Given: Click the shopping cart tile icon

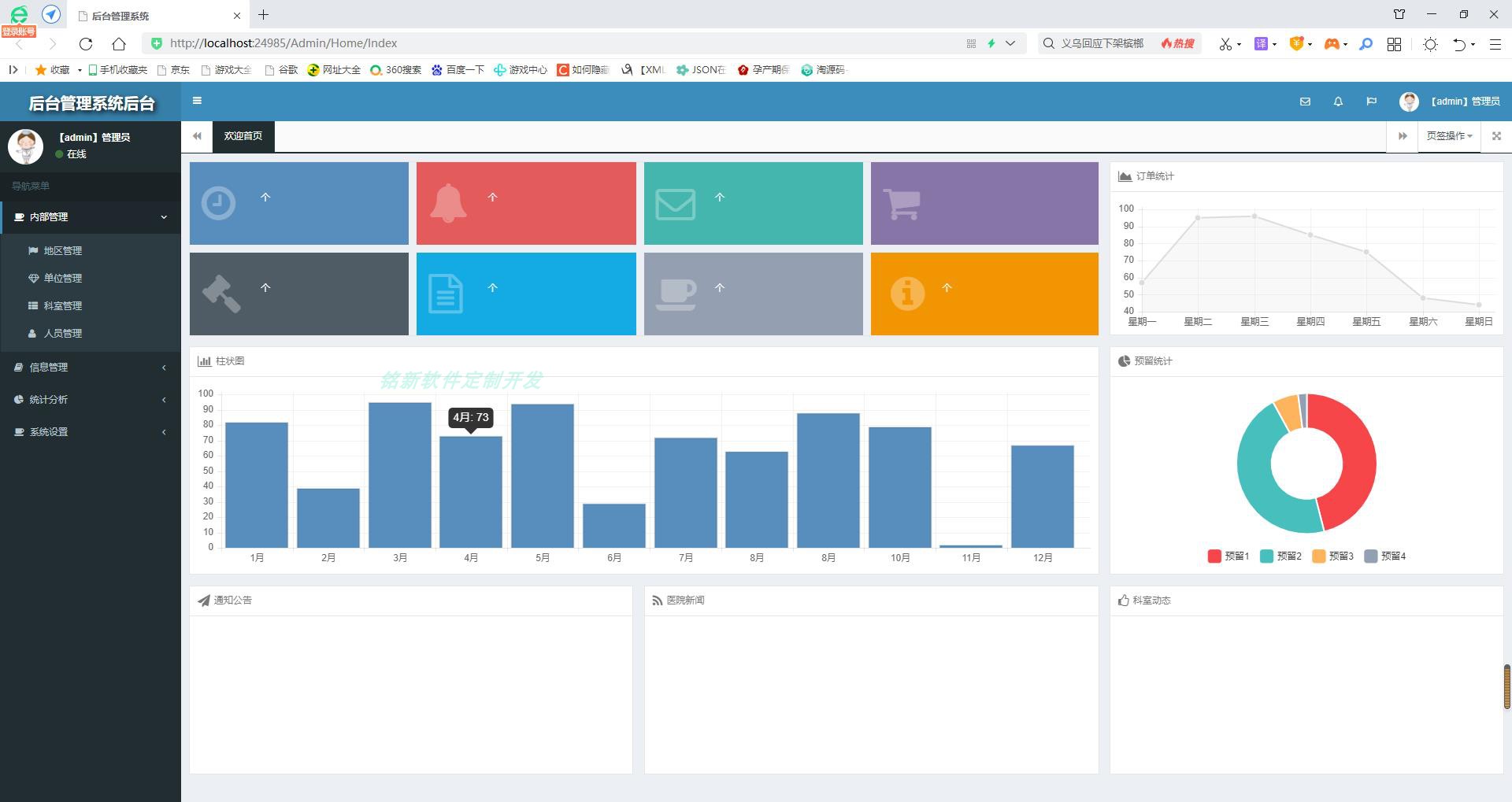Looking at the screenshot, I should click(902, 204).
